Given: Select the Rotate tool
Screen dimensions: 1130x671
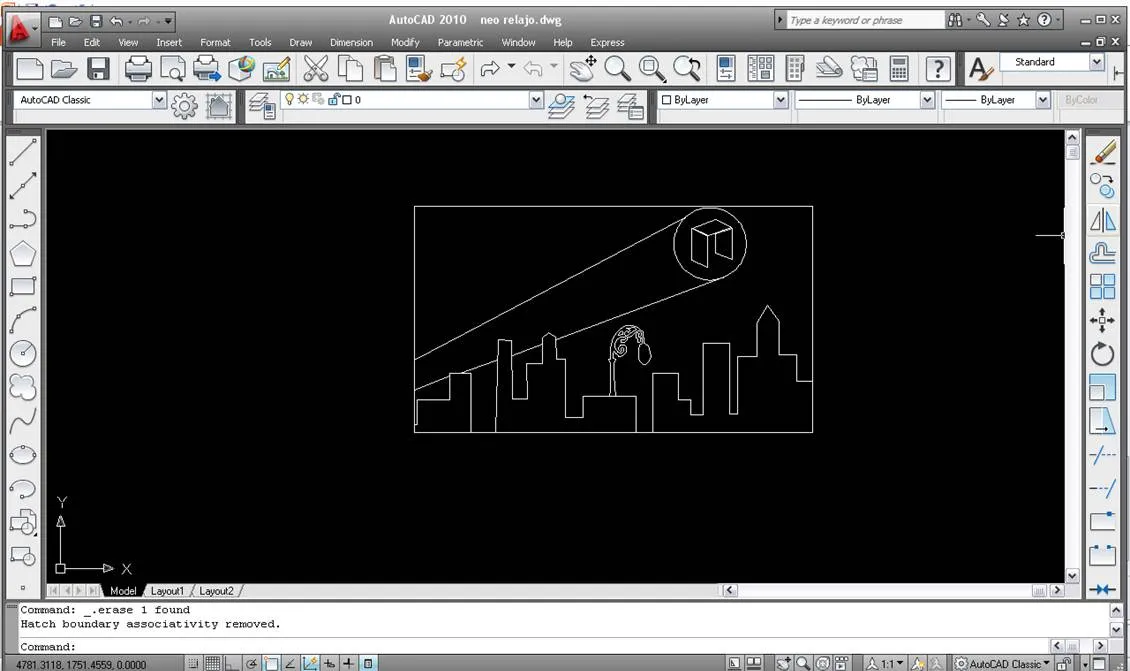Looking at the screenshot, I should 1102,354.
